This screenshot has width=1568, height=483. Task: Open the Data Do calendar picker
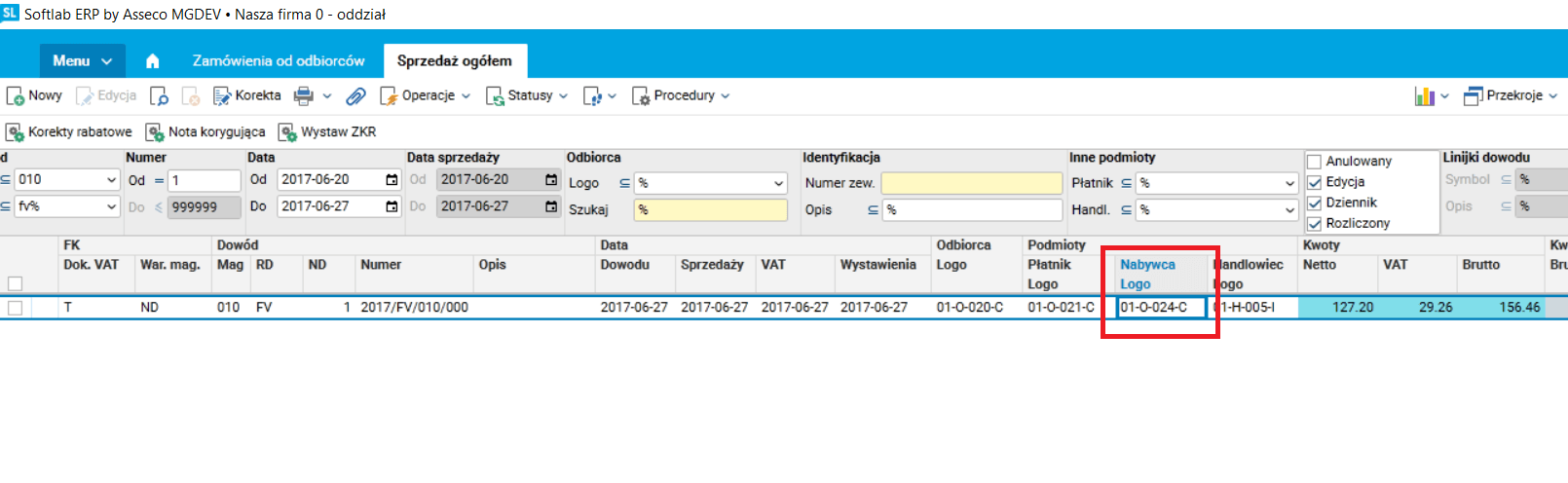[x=392, y=206]
